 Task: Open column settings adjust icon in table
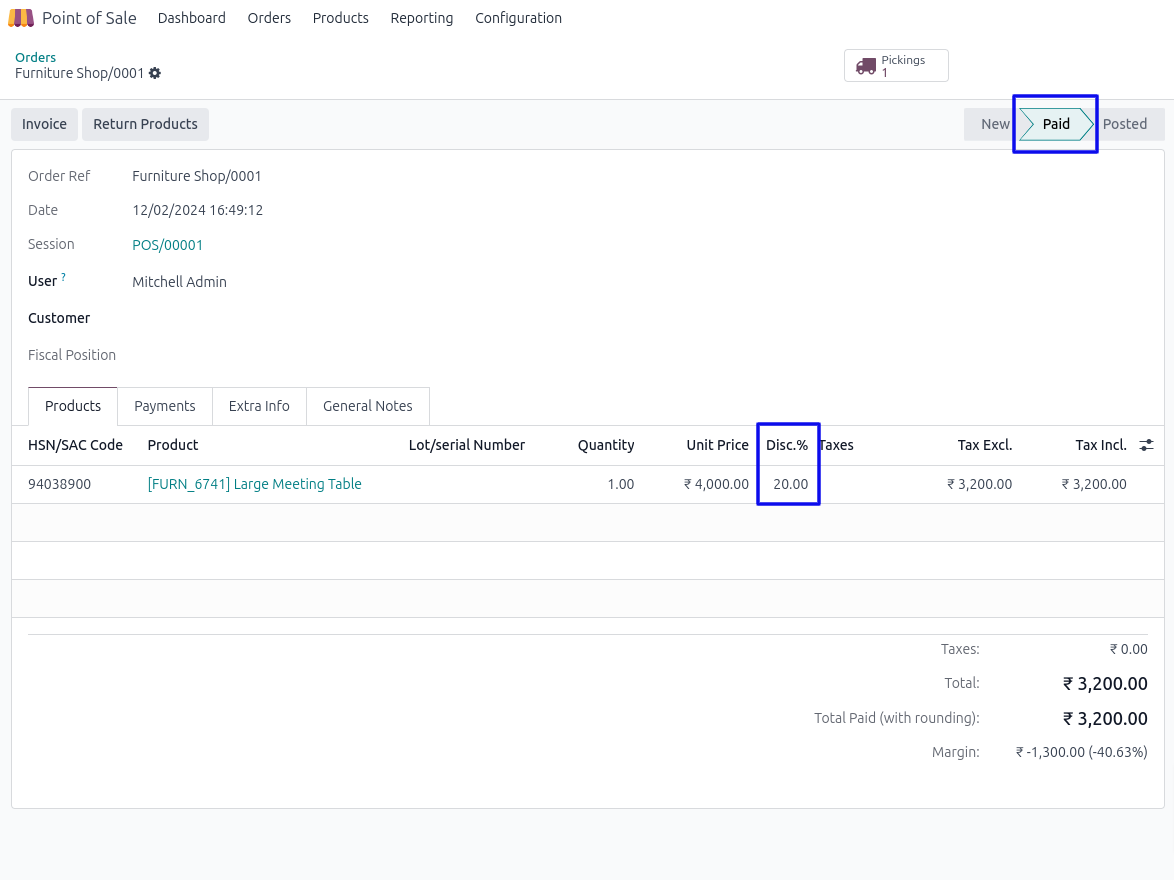(x=1146, y=445)
